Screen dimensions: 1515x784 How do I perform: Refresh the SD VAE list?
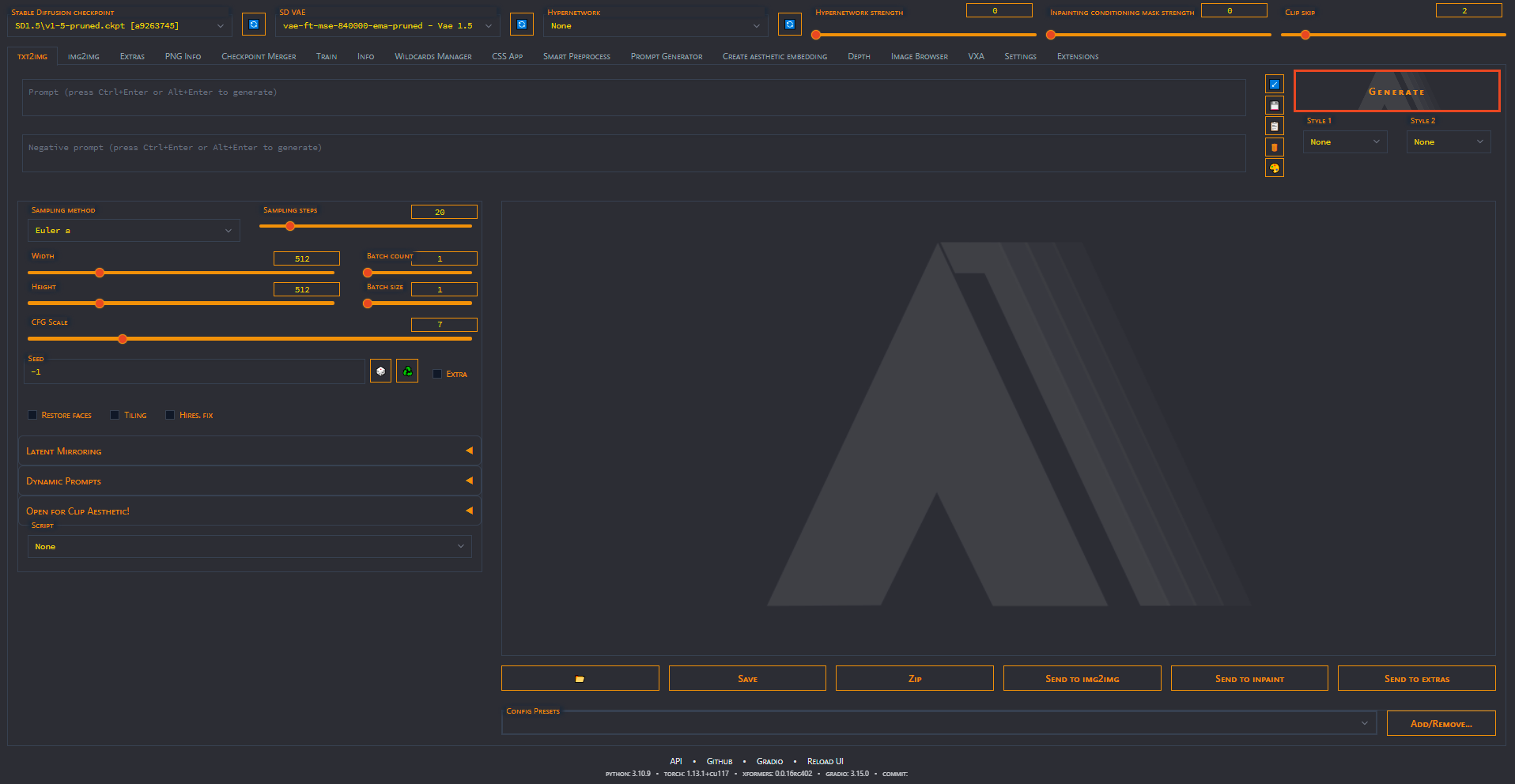[522, 24]
